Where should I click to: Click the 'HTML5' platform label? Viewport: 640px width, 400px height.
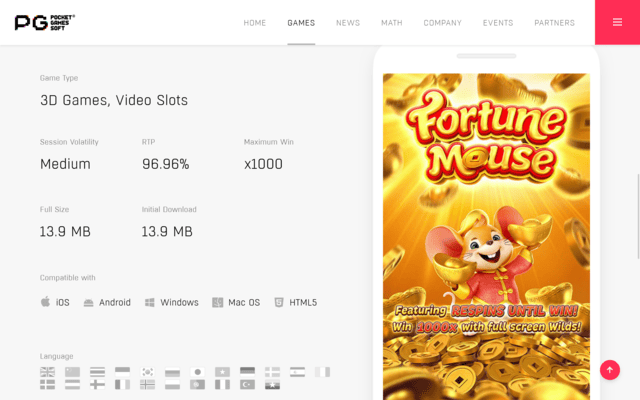coord(303,302)
